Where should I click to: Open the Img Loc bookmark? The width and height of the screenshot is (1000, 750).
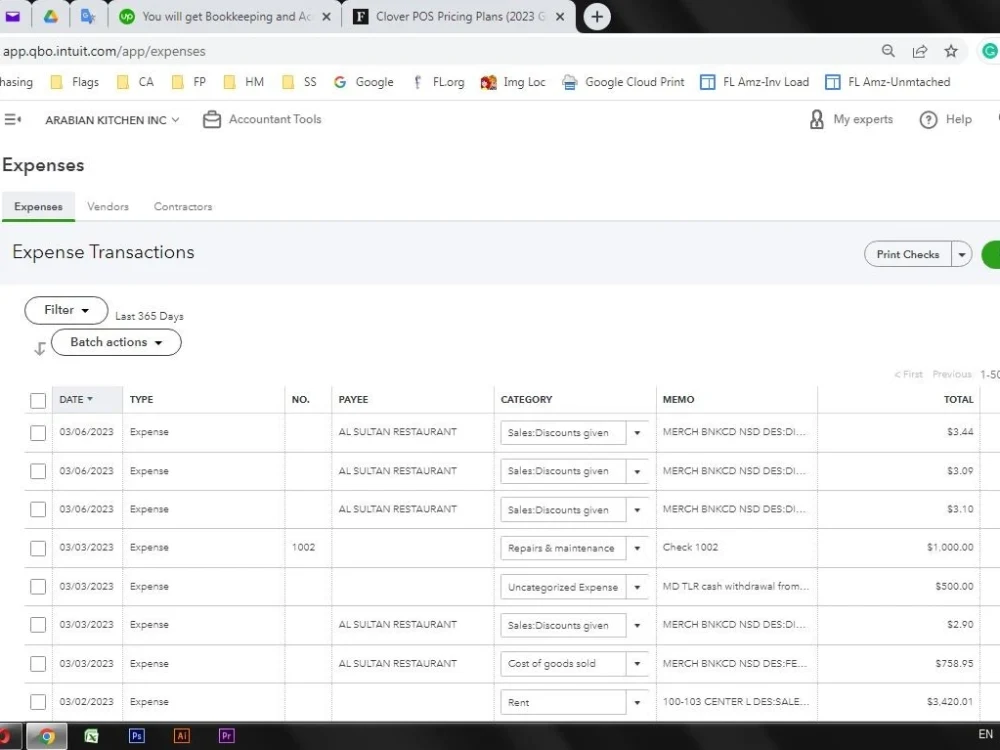pos(513,82)
